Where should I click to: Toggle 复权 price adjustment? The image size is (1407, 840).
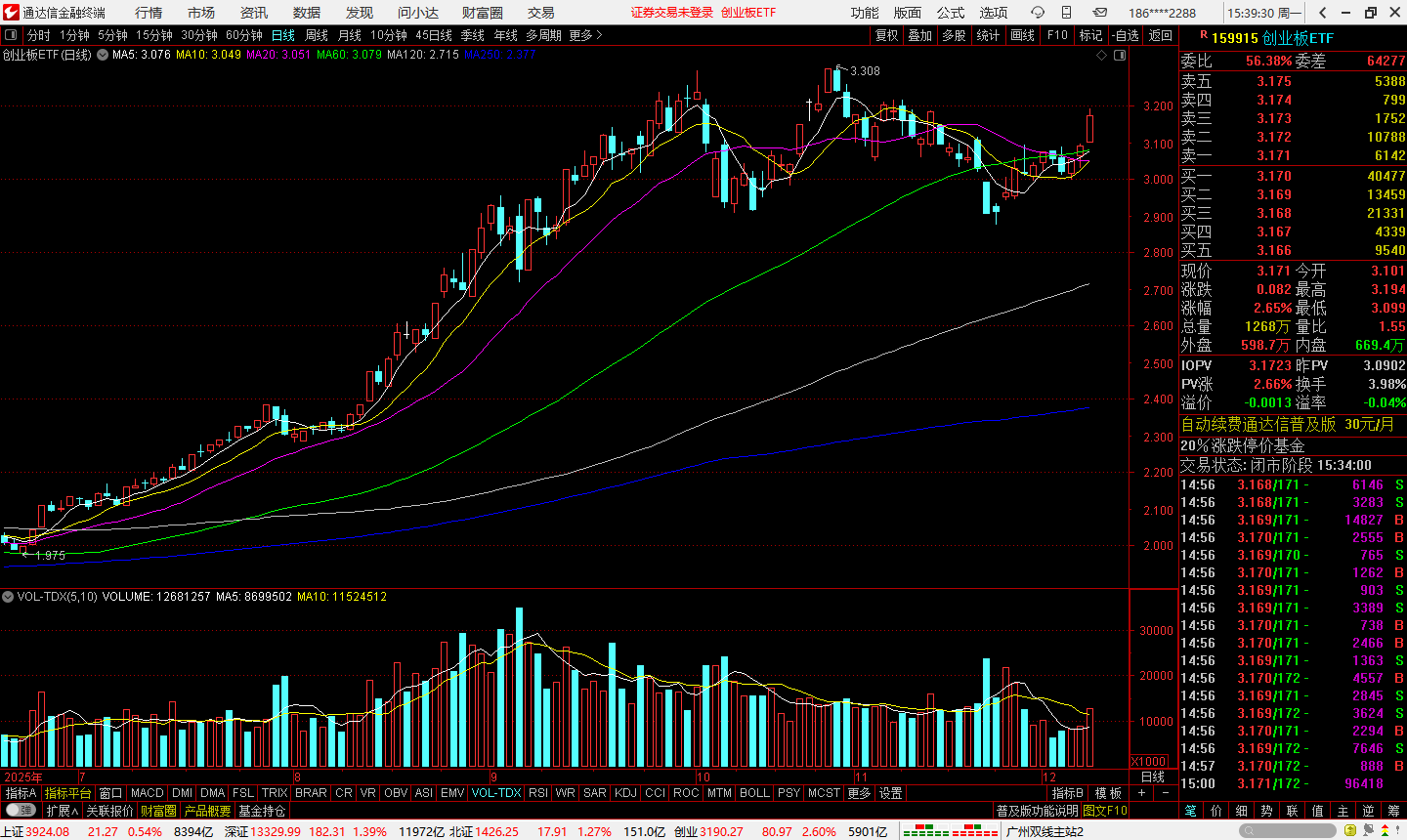(886, 35)
